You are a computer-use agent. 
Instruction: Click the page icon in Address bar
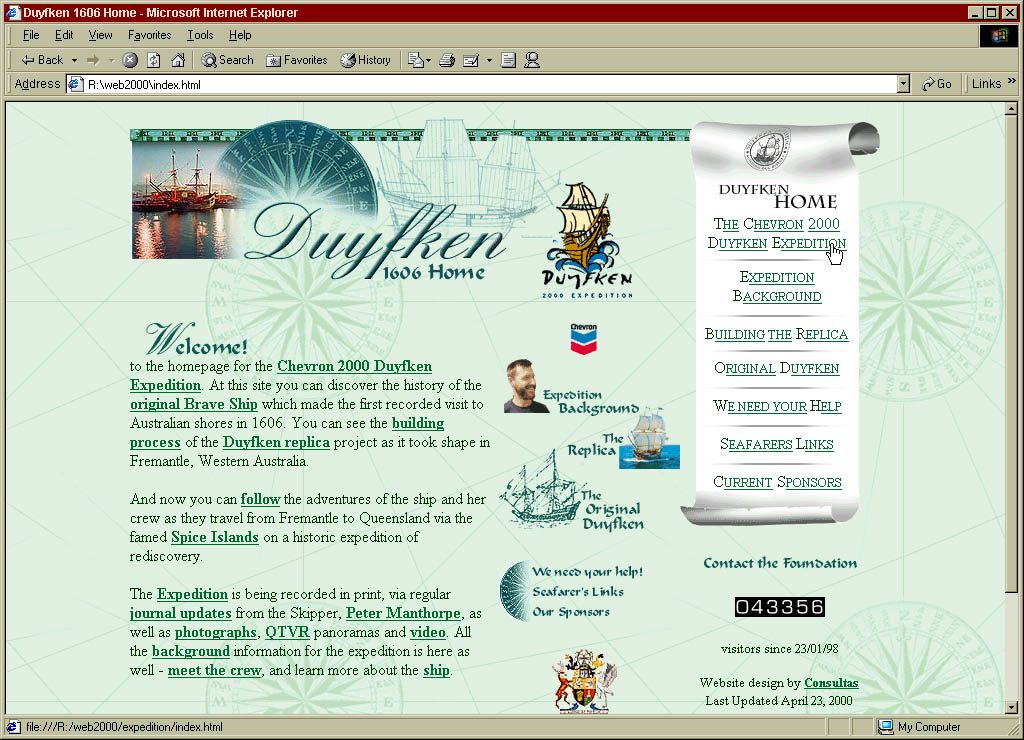coord(76,84)
